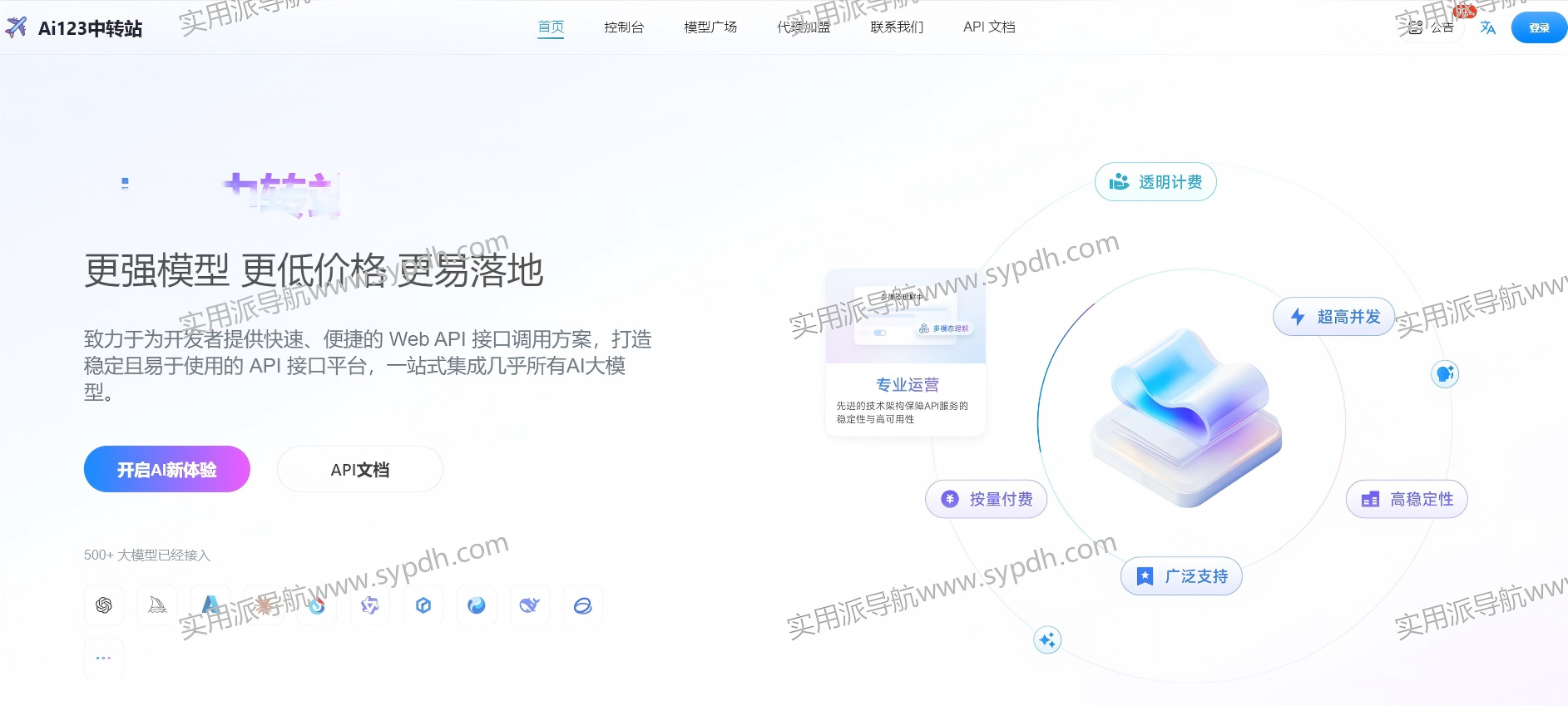
Task: Click the 按量付费 feature pill
Action: tap(987, 499)
